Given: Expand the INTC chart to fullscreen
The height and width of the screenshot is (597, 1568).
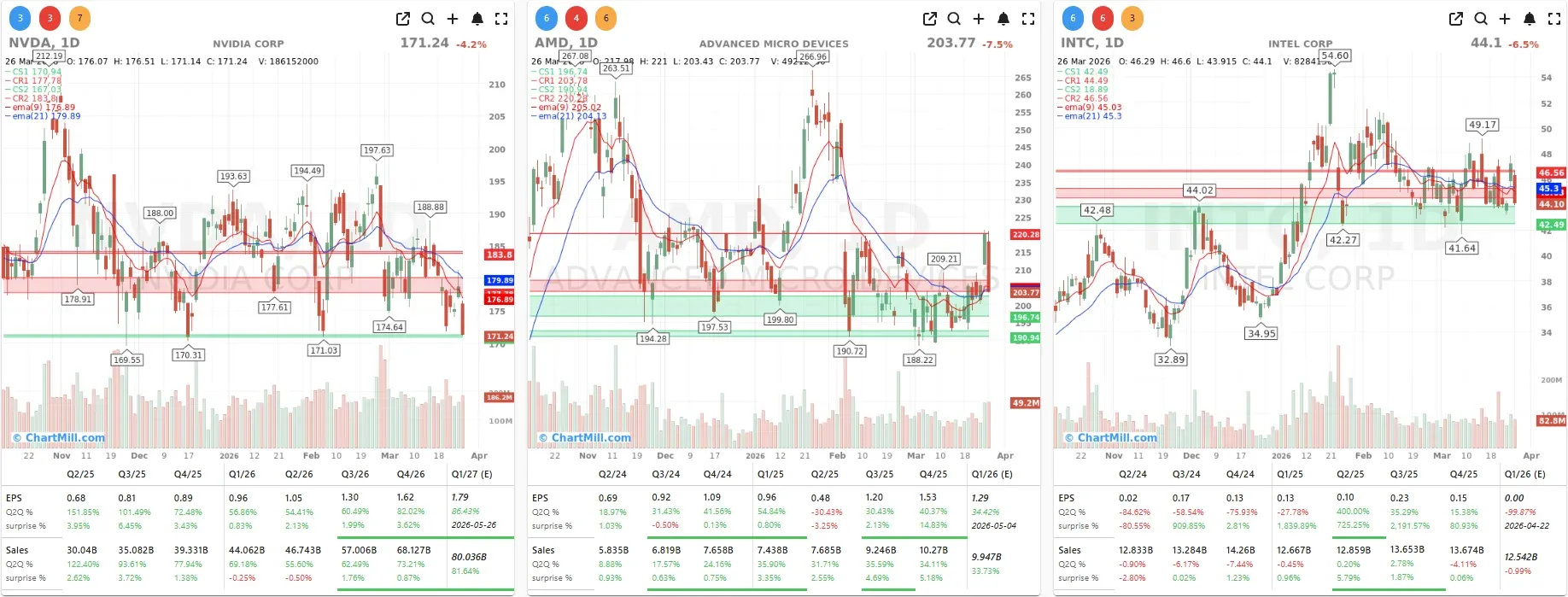Looking at the screenshot, I should coord(1554,19).
